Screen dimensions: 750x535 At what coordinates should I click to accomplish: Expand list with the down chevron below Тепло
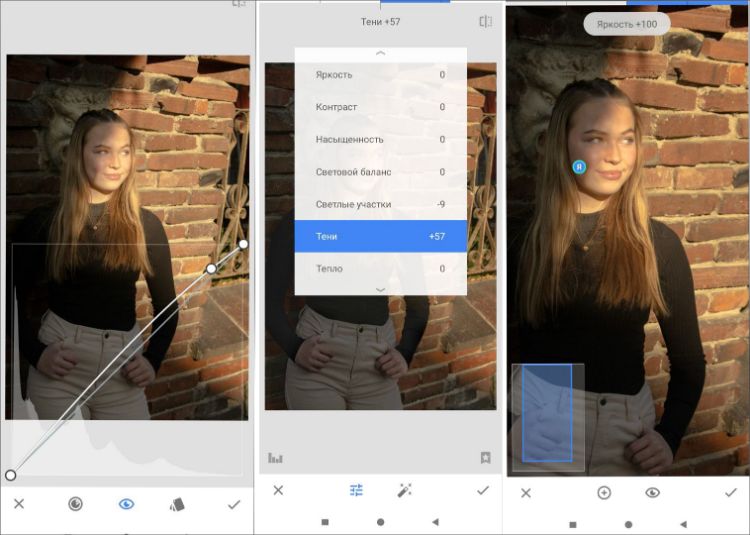click(380, 288)
